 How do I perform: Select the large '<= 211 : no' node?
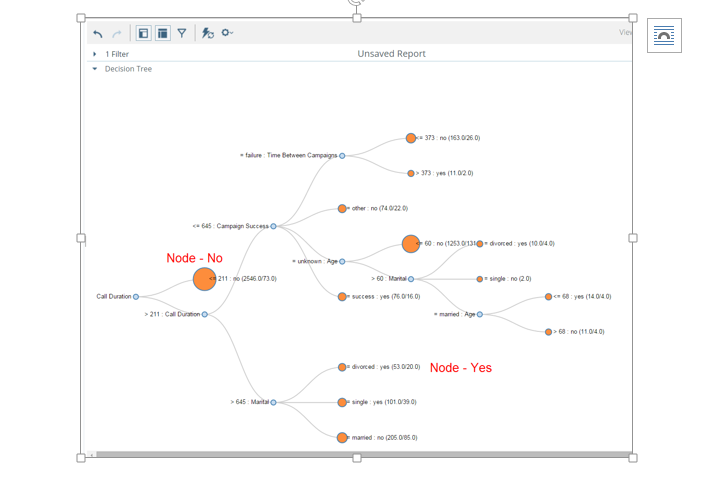204,279
